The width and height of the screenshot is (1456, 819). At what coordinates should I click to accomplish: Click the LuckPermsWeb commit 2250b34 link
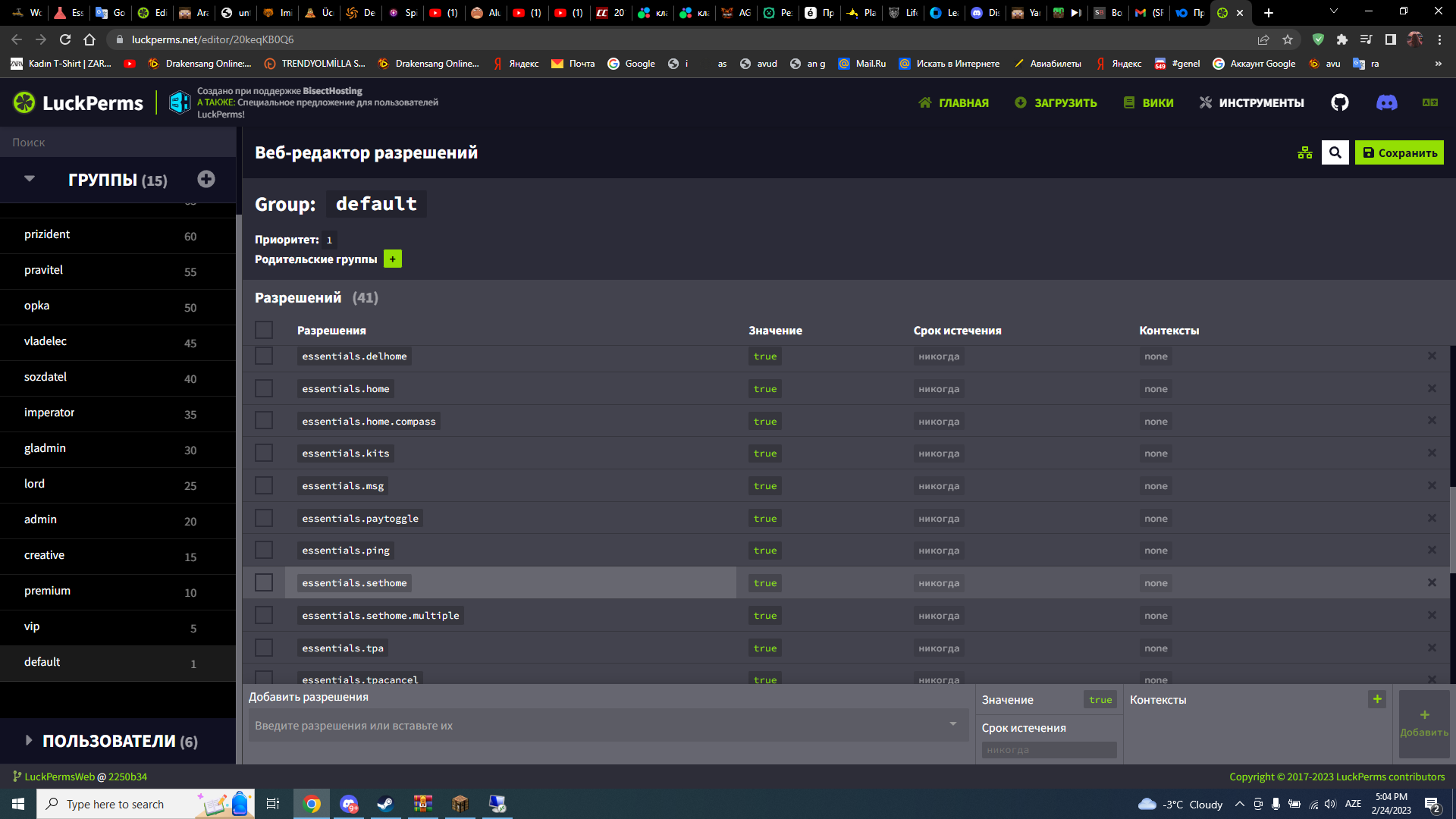pos(127,777)
